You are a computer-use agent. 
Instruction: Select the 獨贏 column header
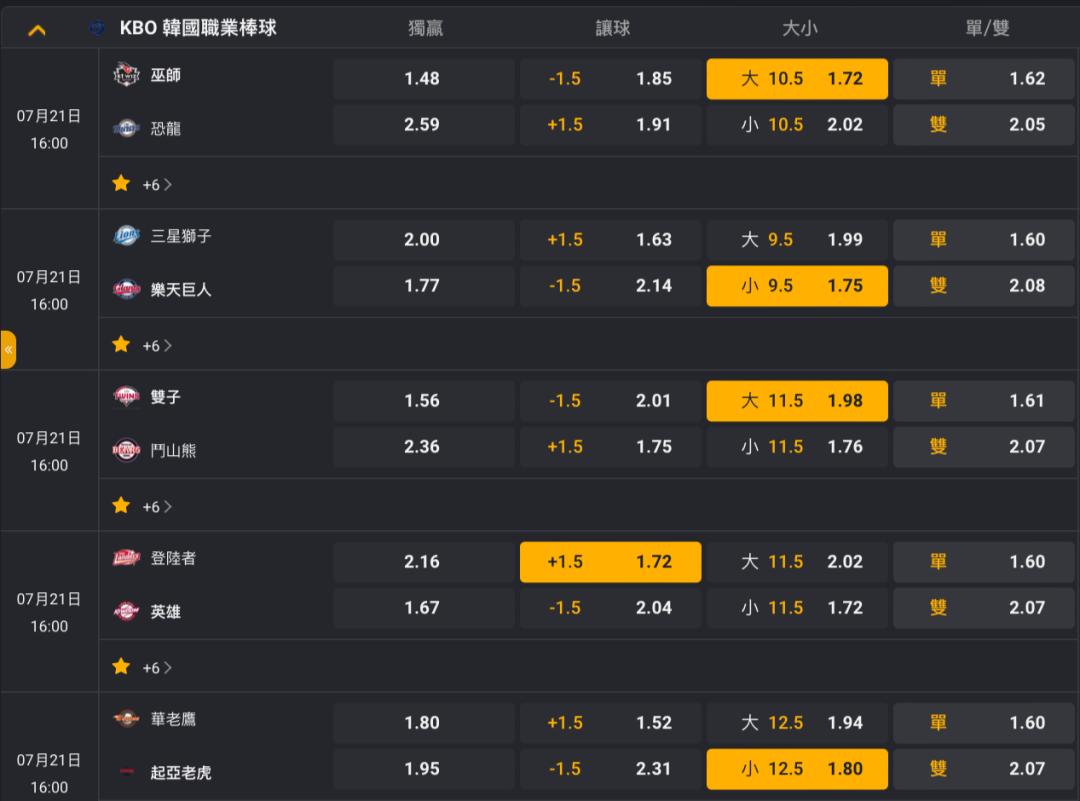(x=425, y=28)
